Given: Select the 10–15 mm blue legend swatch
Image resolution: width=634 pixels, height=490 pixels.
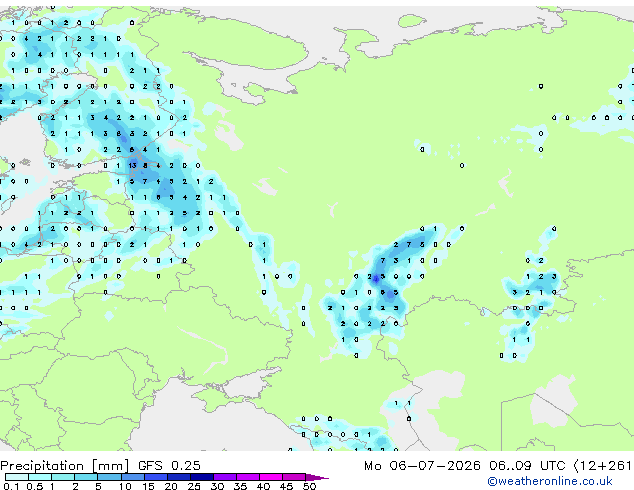Looking at the screenshot, I should click(x=133, y=477).
